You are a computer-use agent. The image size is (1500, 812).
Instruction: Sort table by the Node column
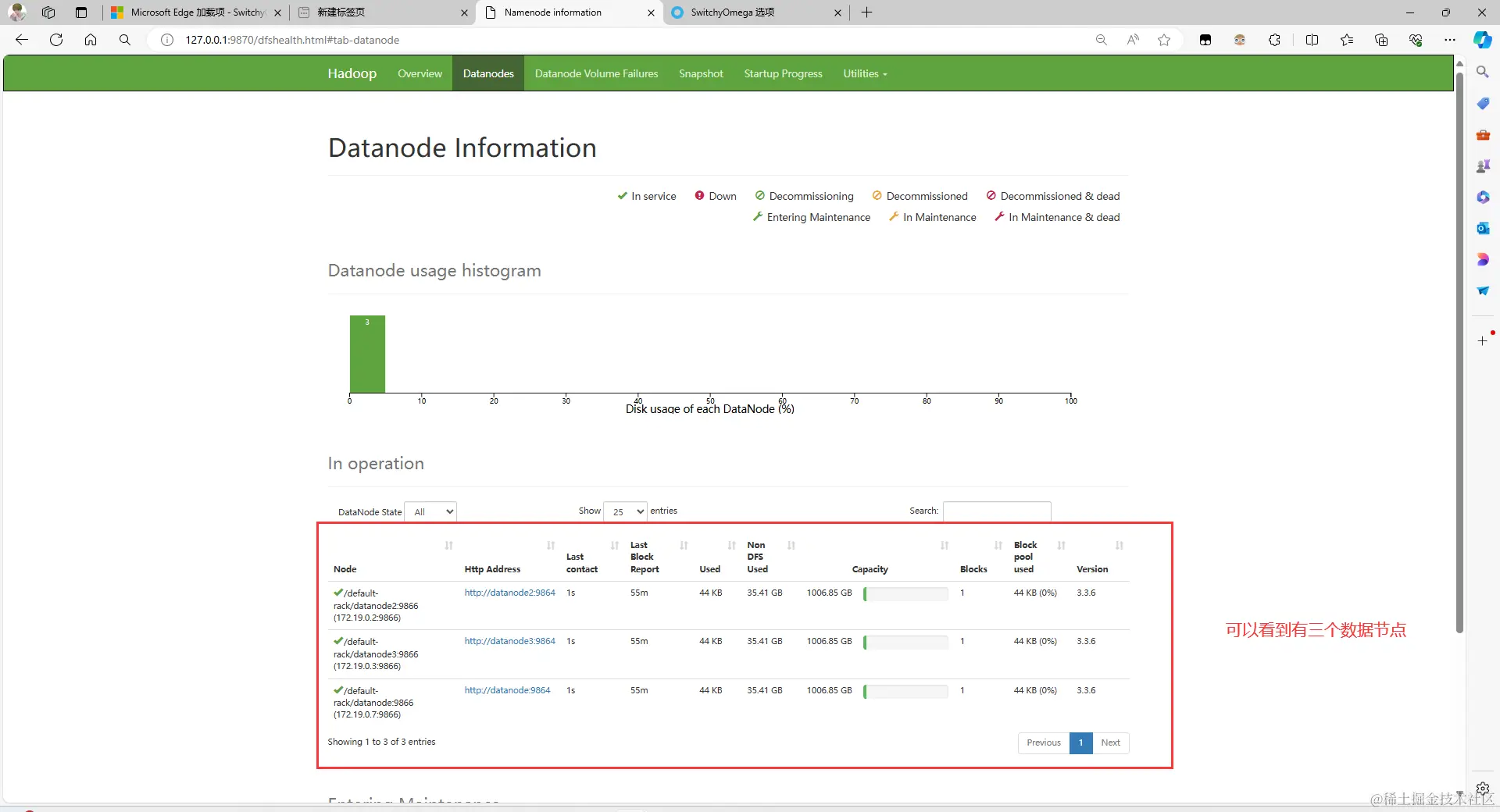point(393,557)
